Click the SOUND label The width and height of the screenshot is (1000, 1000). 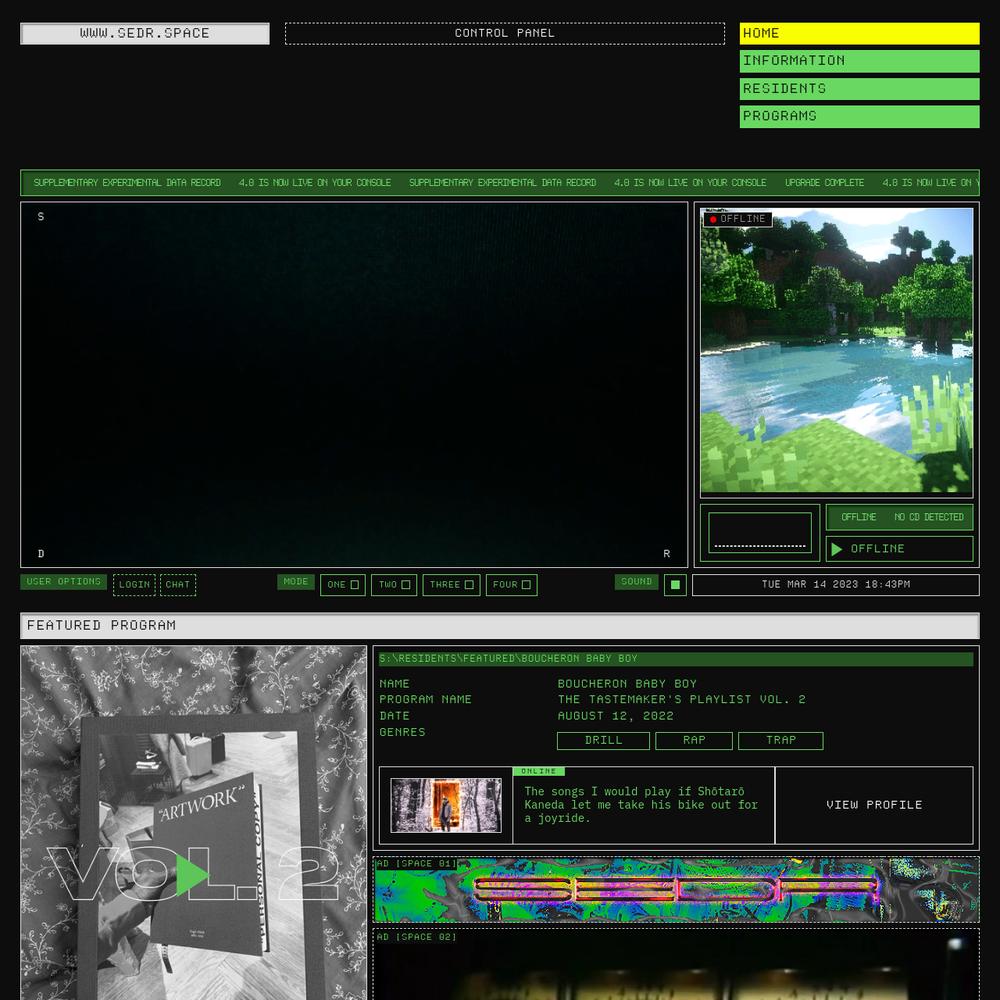click(636, 582)
